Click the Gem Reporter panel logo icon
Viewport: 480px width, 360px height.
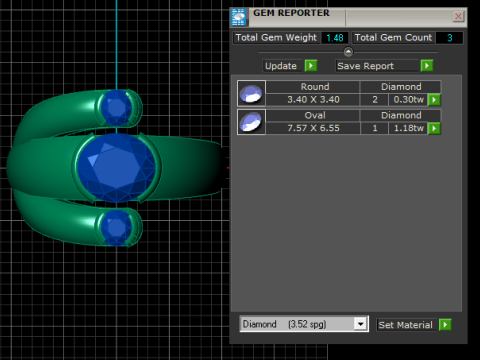pyautogui.click(x=239, y=17)
